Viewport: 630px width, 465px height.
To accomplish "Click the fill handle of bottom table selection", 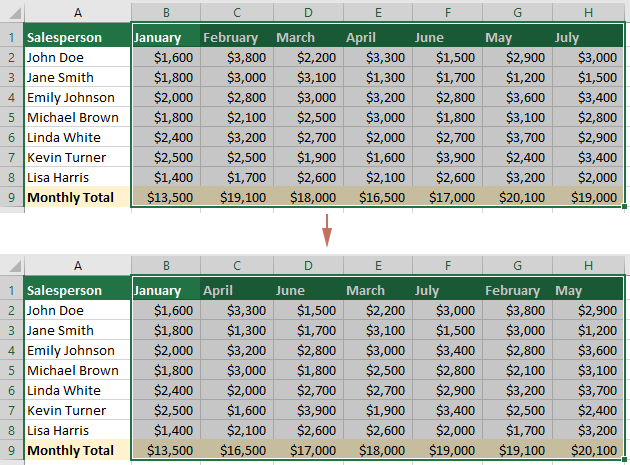I will (624, 459).
